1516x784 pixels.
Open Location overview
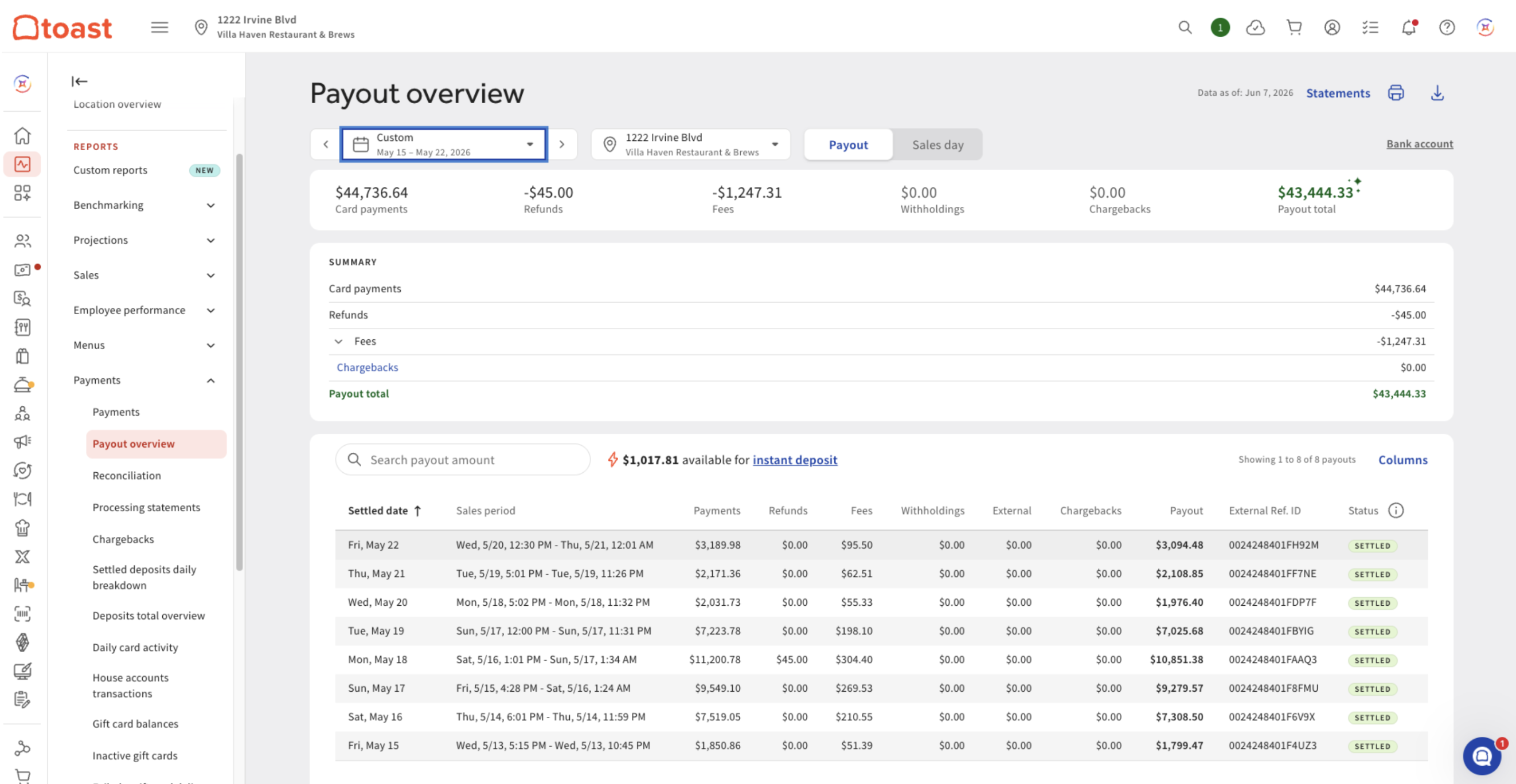point(117,104)
